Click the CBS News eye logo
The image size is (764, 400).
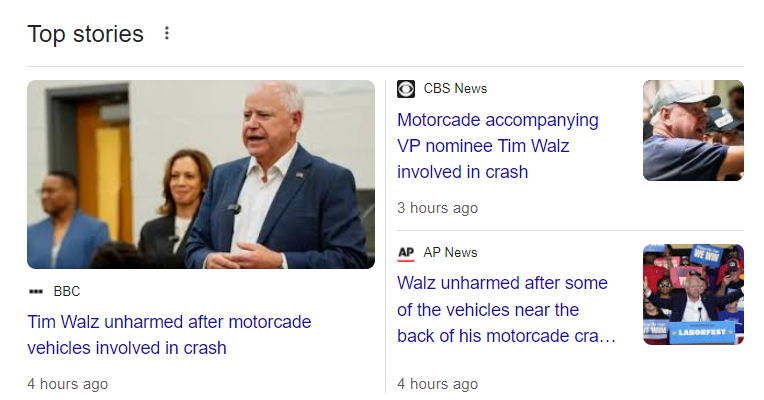tap(406, 89)
